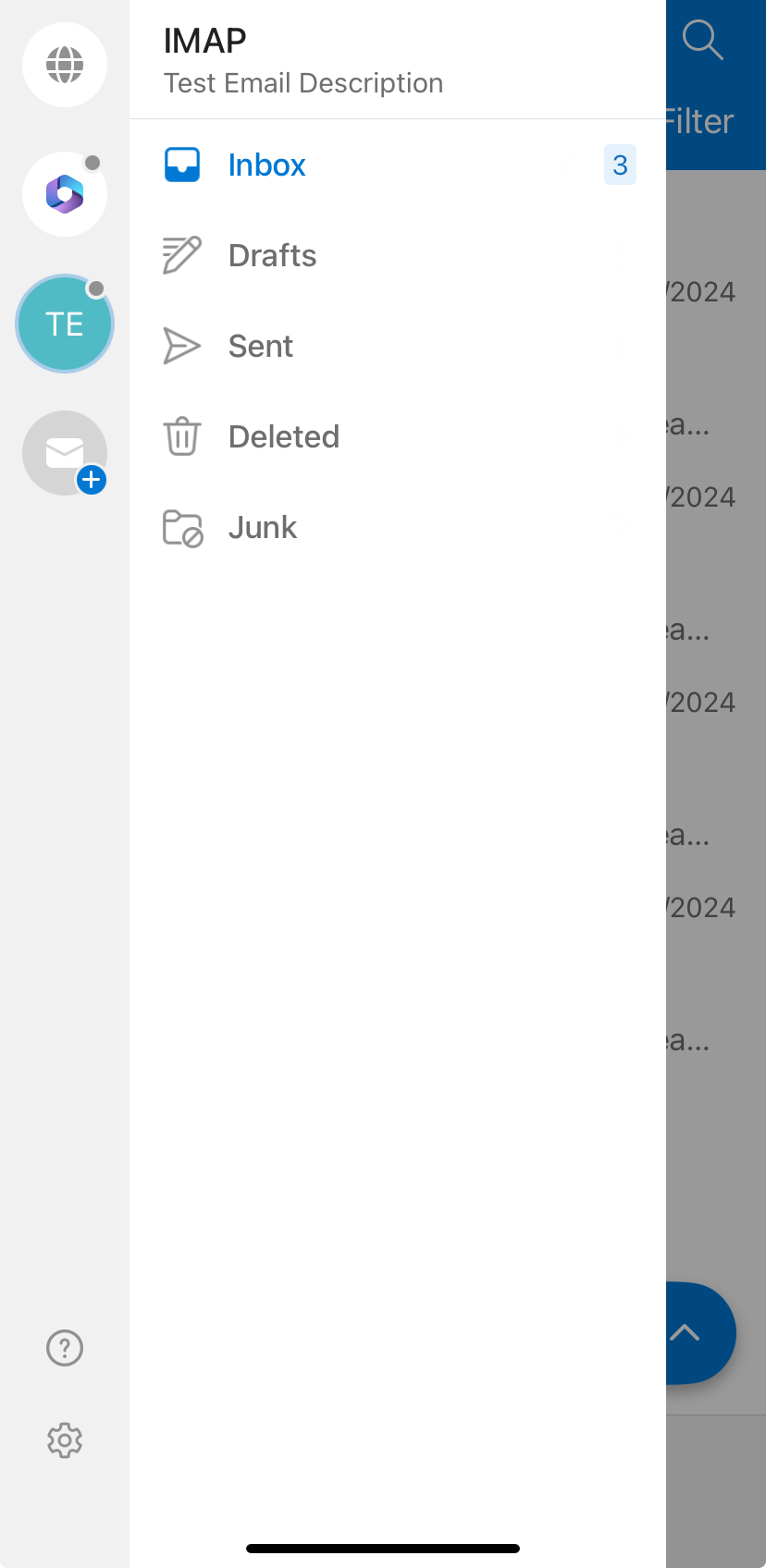Switch to the TE account avatar
Image resolution: width=766 pixels, height=1568 pixels.
click(x=65, y=324)
